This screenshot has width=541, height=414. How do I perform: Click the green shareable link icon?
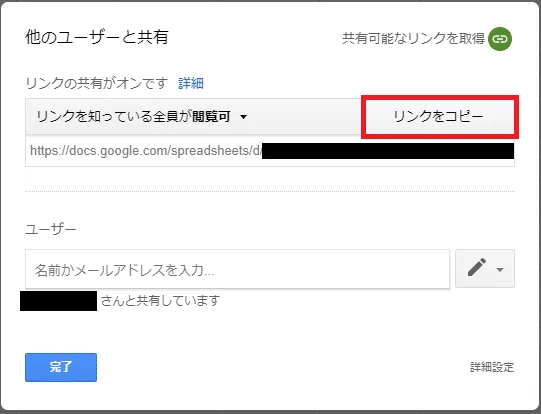pyautogui.click(x=500, y=39)
